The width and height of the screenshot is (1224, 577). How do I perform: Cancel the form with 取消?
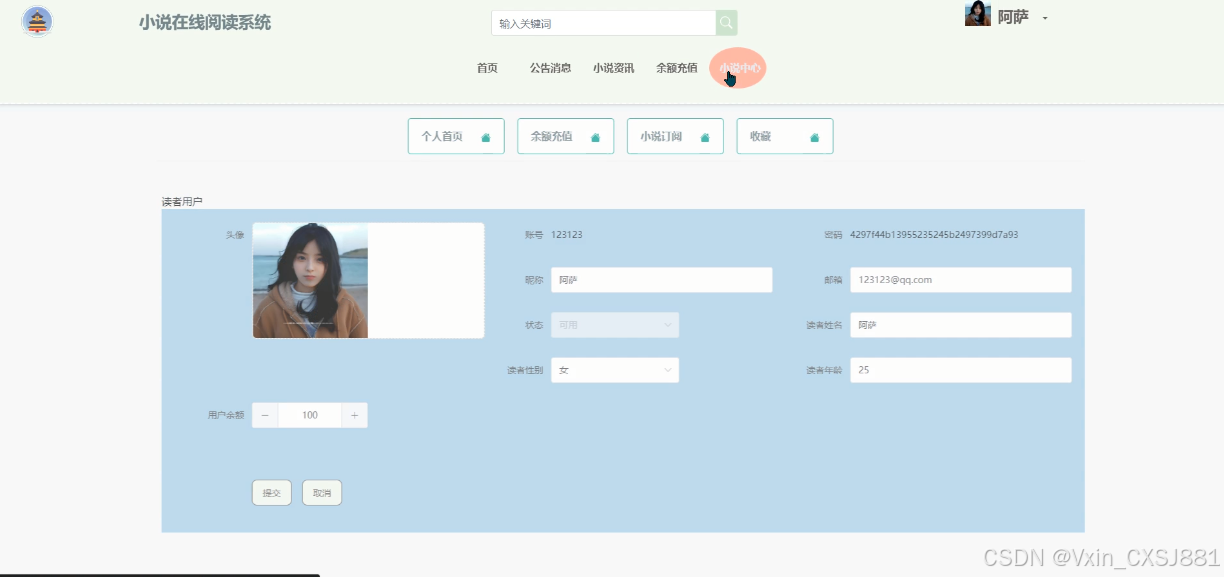[322, 493]
